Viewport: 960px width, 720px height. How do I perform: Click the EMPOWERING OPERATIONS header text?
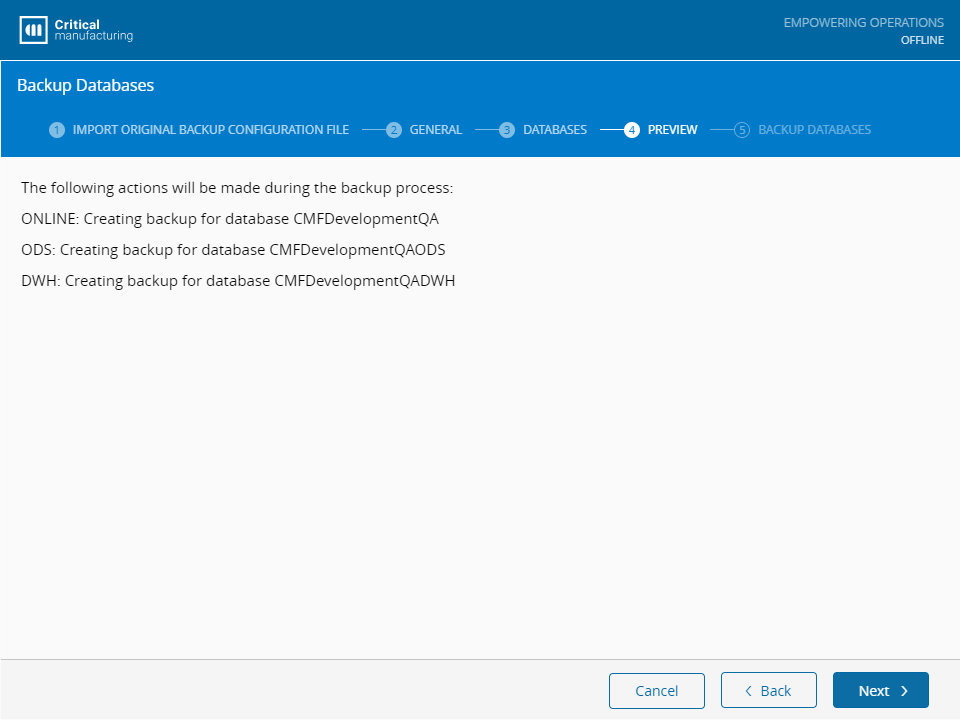pyautogui.click(x=863, y=23)
